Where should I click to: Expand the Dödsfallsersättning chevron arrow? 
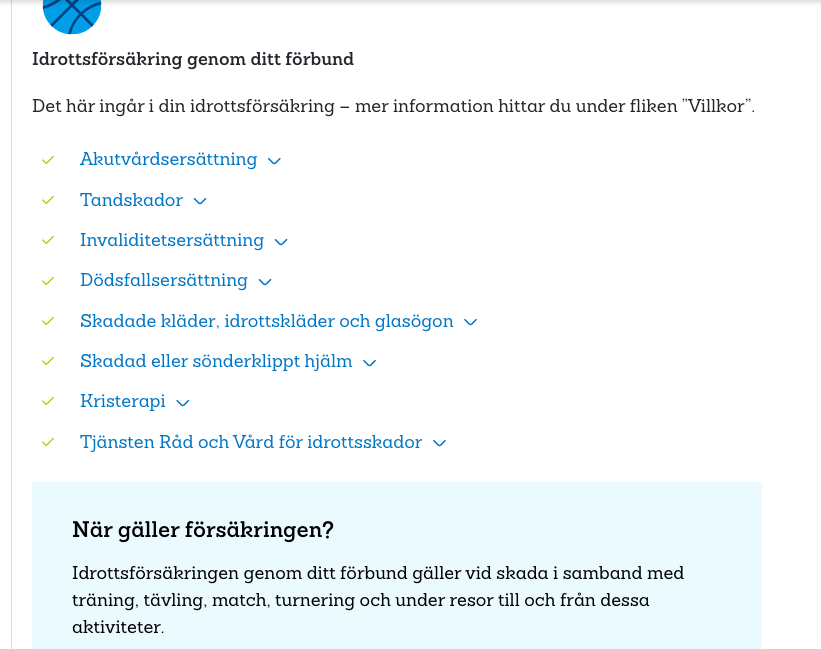(265, 282)
